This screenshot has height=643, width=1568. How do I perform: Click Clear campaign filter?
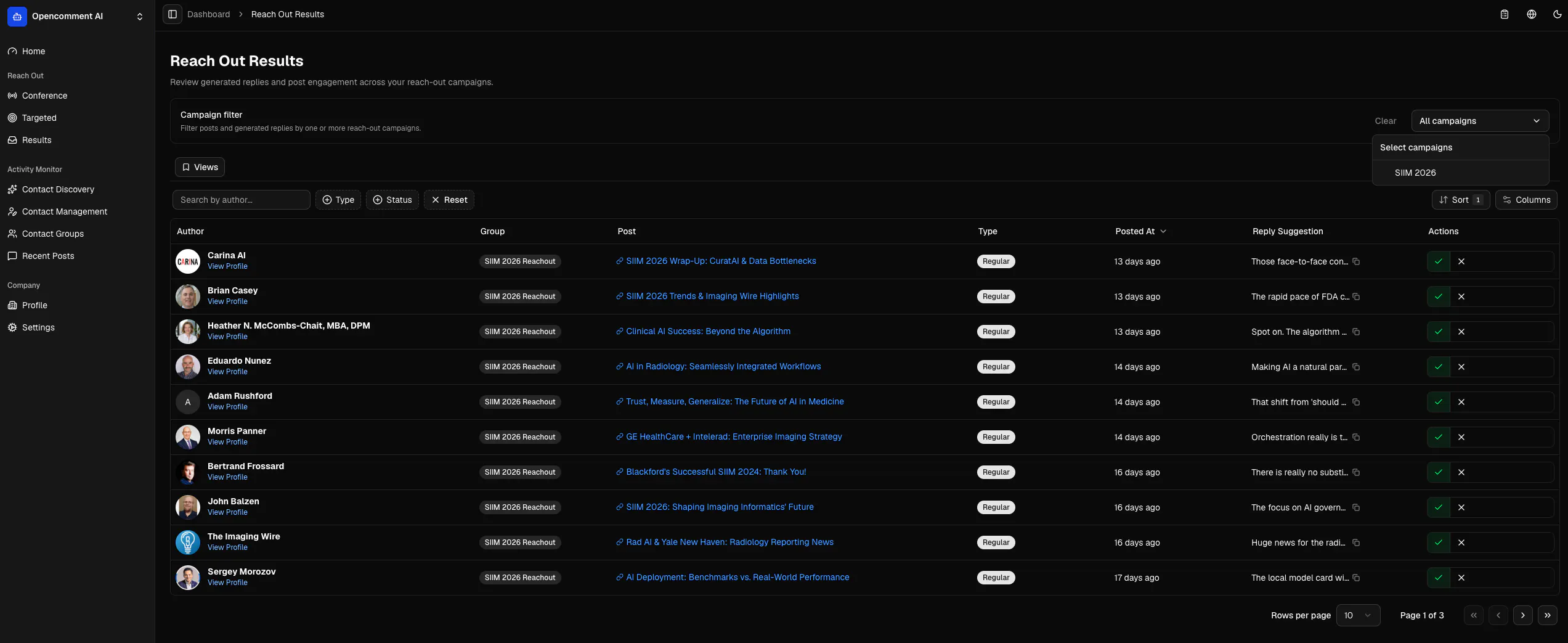point(1386,121)
